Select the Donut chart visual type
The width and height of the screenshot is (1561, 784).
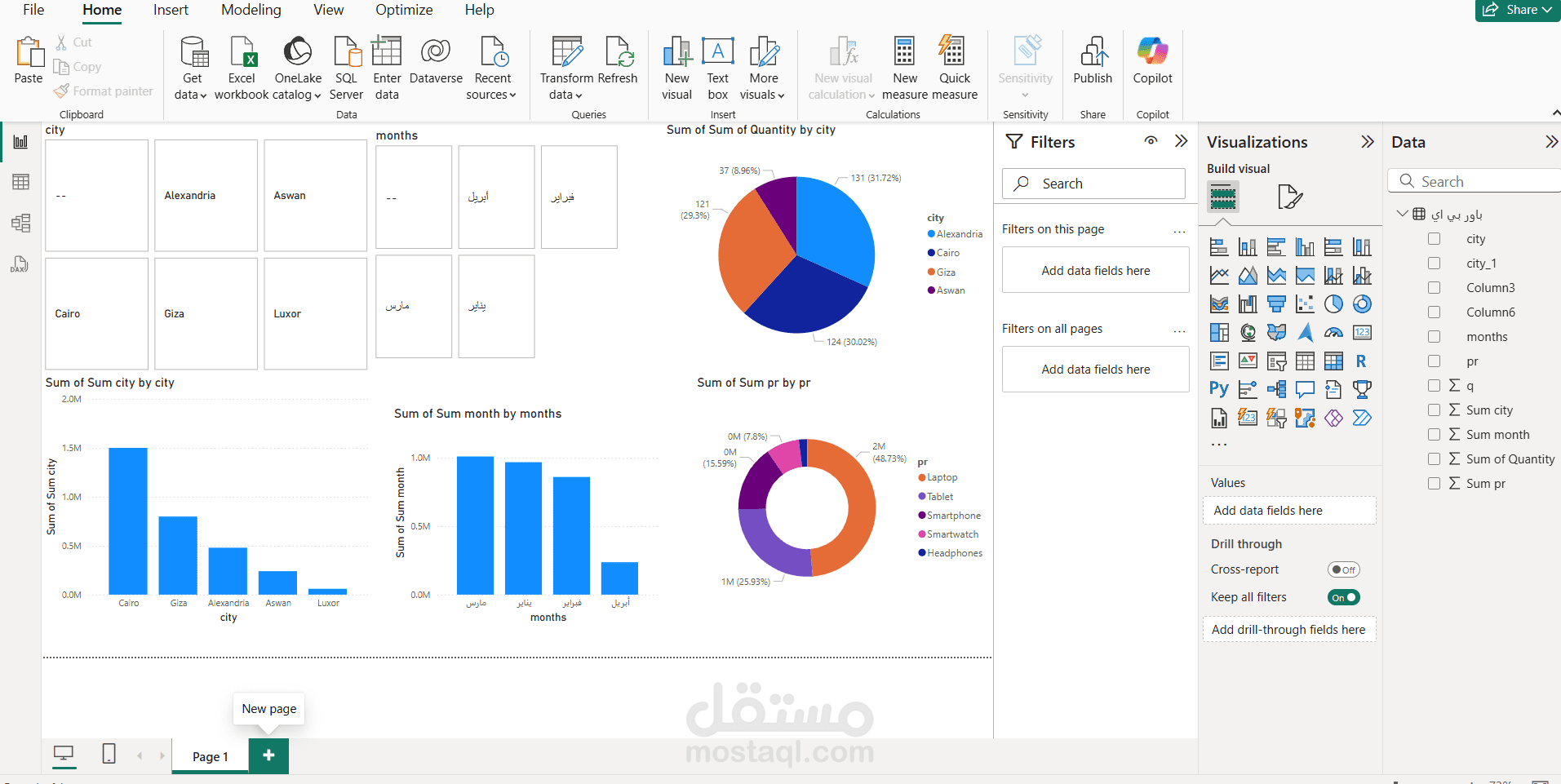(x=1362, y=304)
